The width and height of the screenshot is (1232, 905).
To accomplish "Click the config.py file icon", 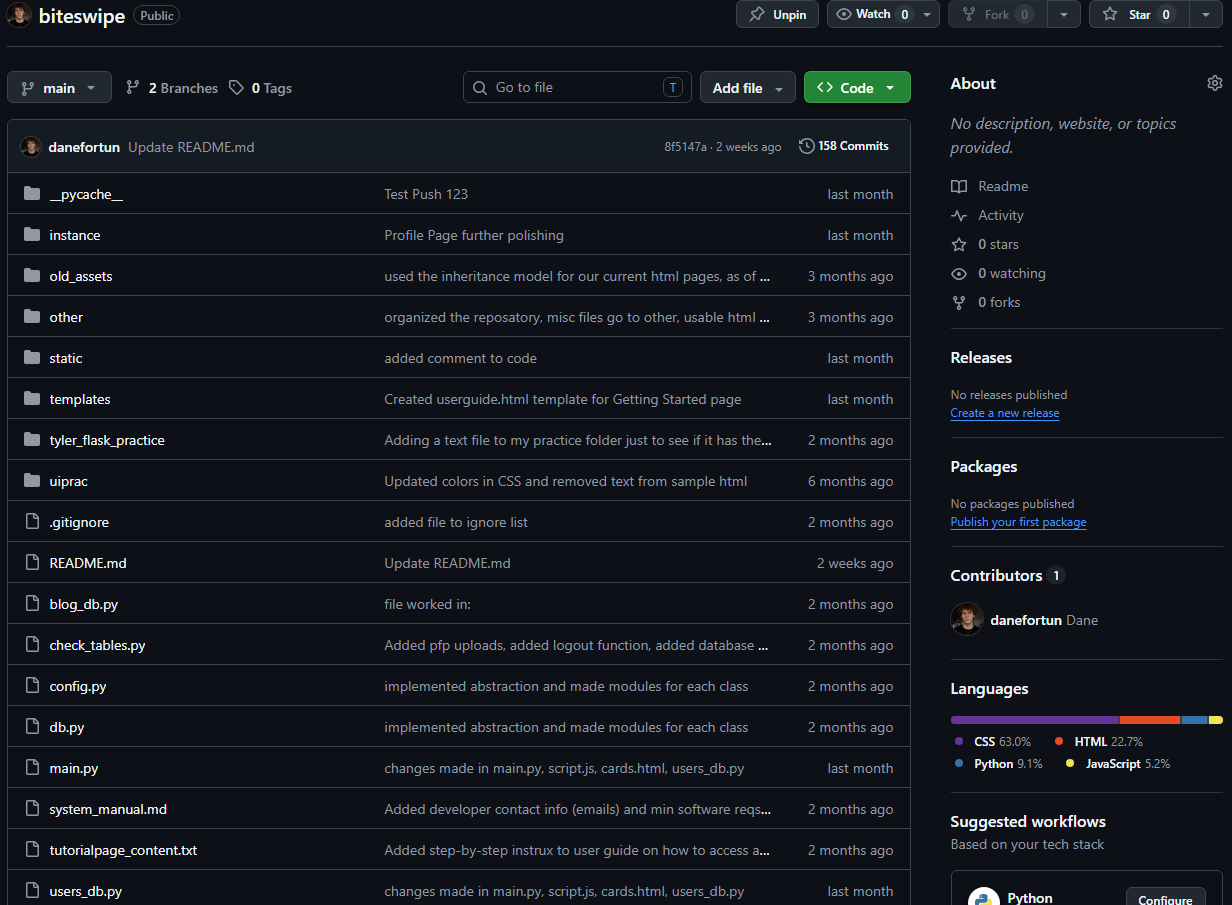I will point(32,686).
